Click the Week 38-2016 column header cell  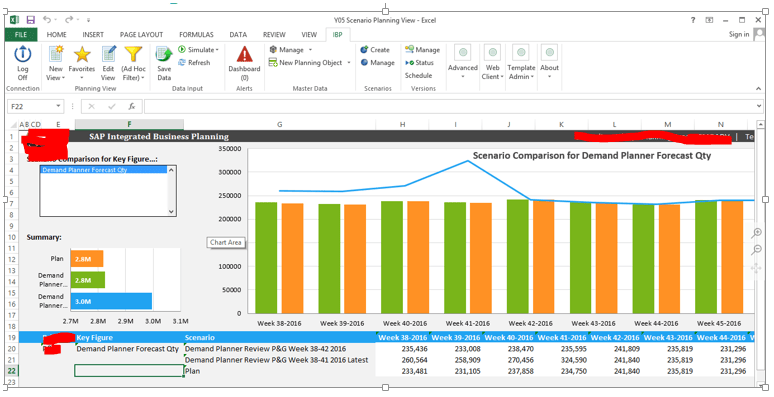tap(402, 338)
